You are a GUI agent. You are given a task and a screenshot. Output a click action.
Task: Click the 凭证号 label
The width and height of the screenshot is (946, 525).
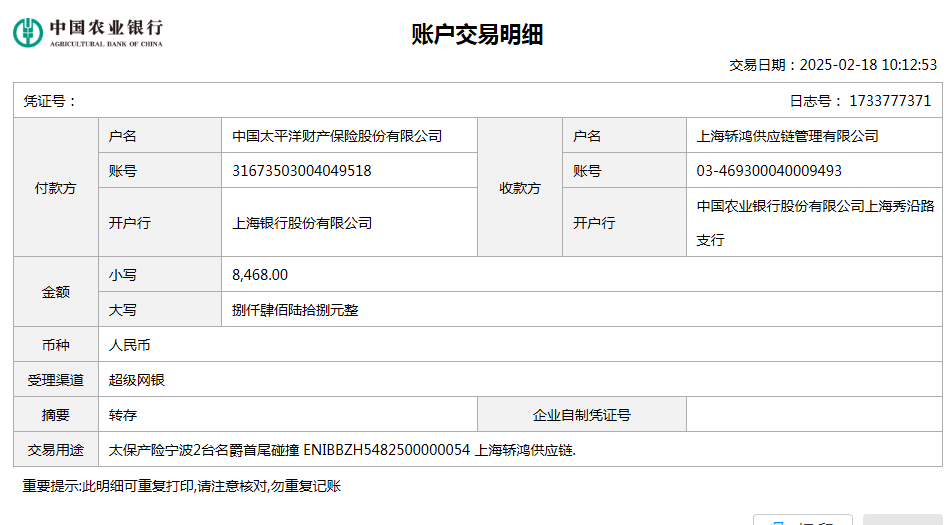(x=50, y=101)
